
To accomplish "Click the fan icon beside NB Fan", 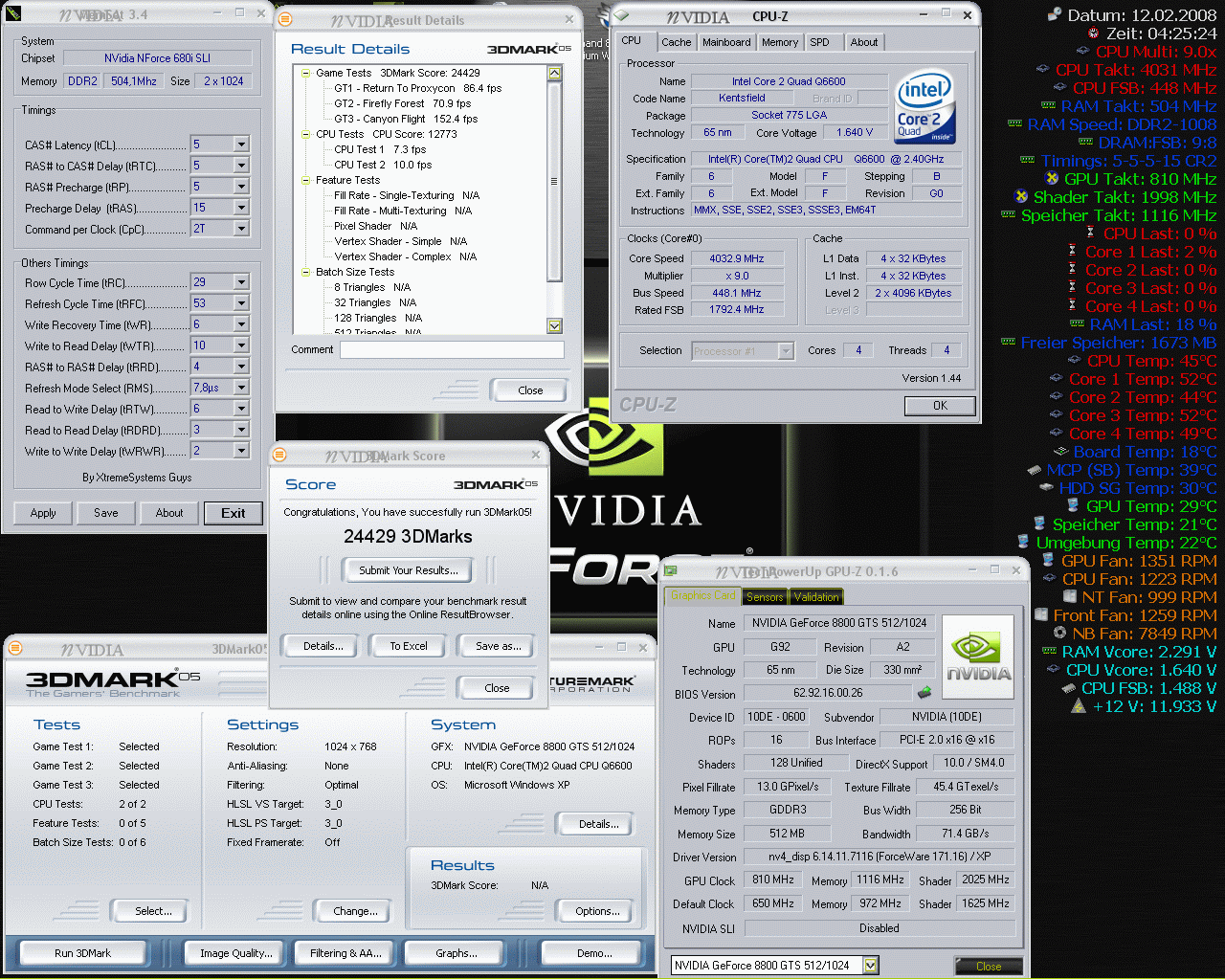I will click(1060, 633).
